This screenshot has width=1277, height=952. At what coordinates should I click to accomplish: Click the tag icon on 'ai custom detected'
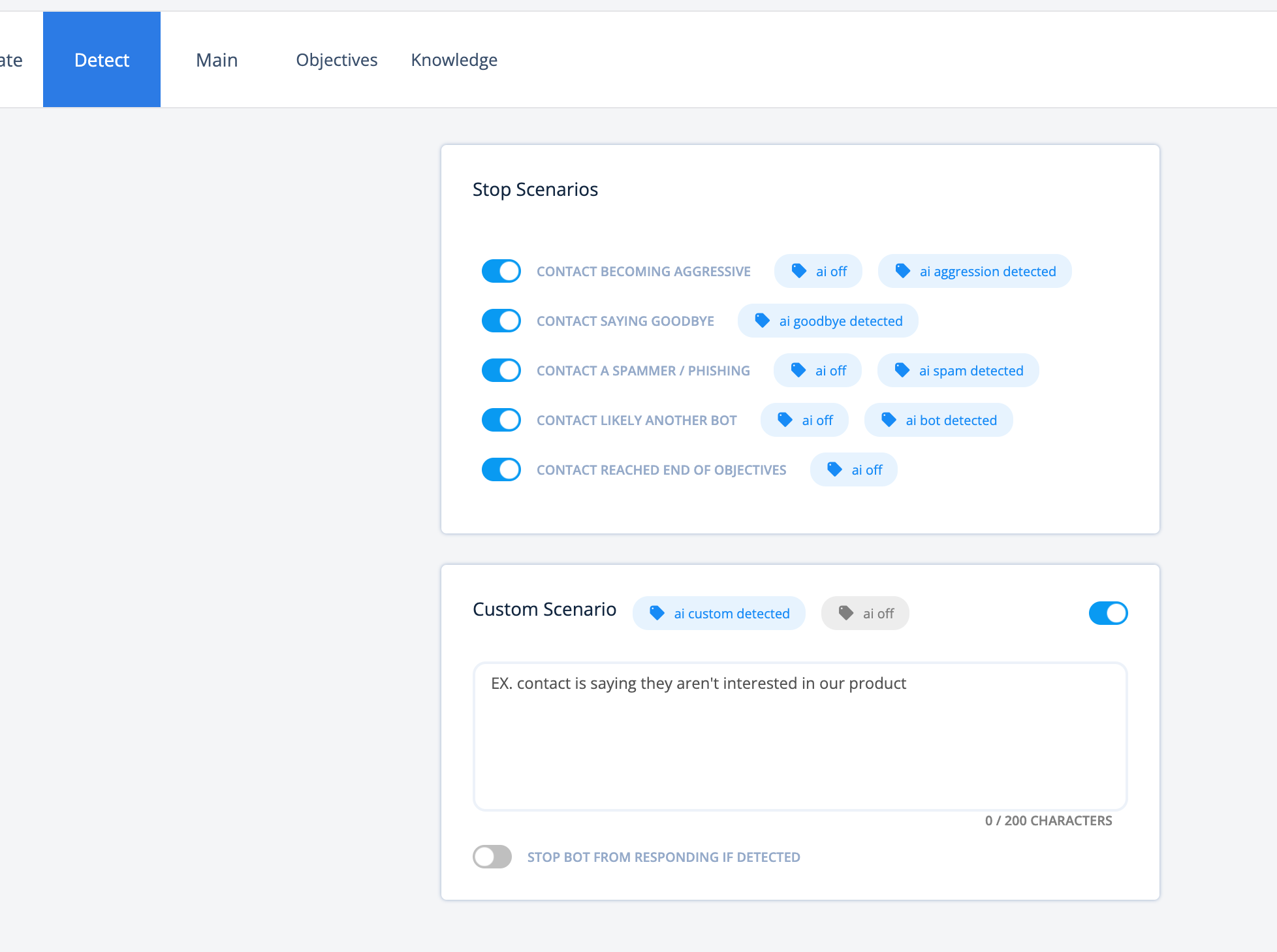click(657, 613)
